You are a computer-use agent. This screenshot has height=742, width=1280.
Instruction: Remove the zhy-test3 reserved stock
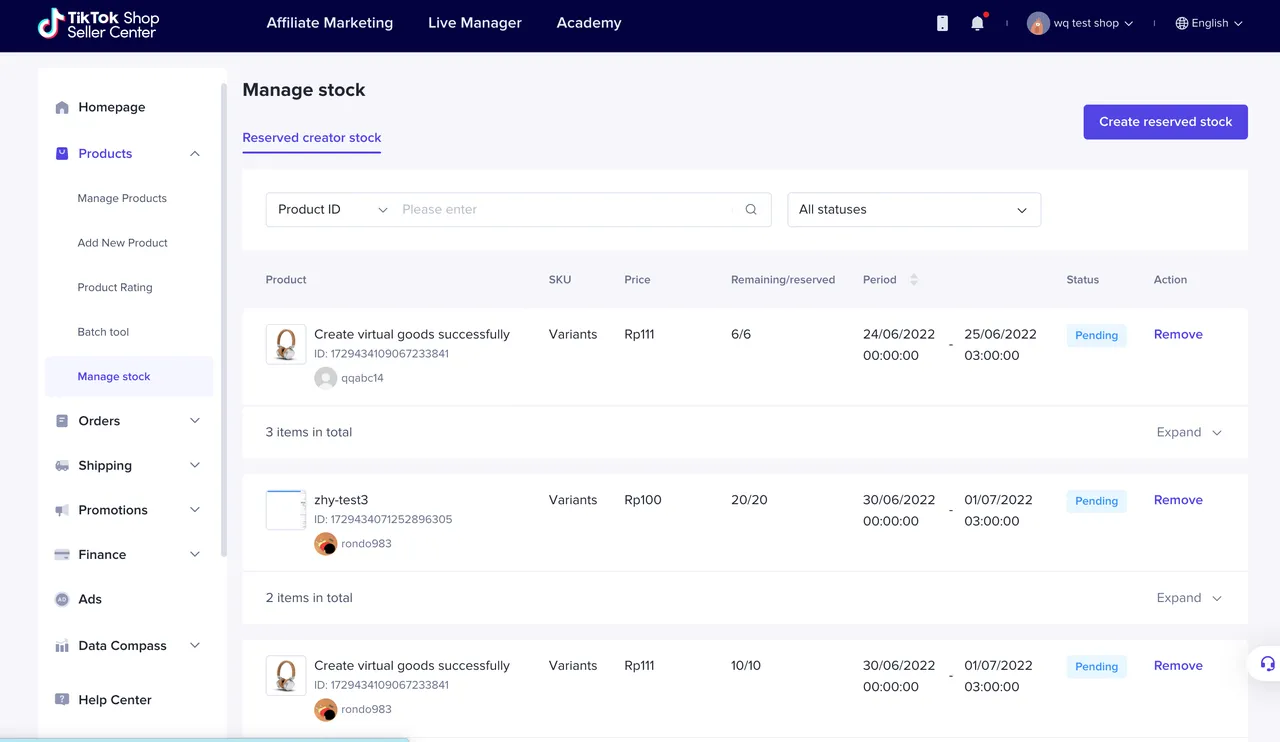(1177, 500)
